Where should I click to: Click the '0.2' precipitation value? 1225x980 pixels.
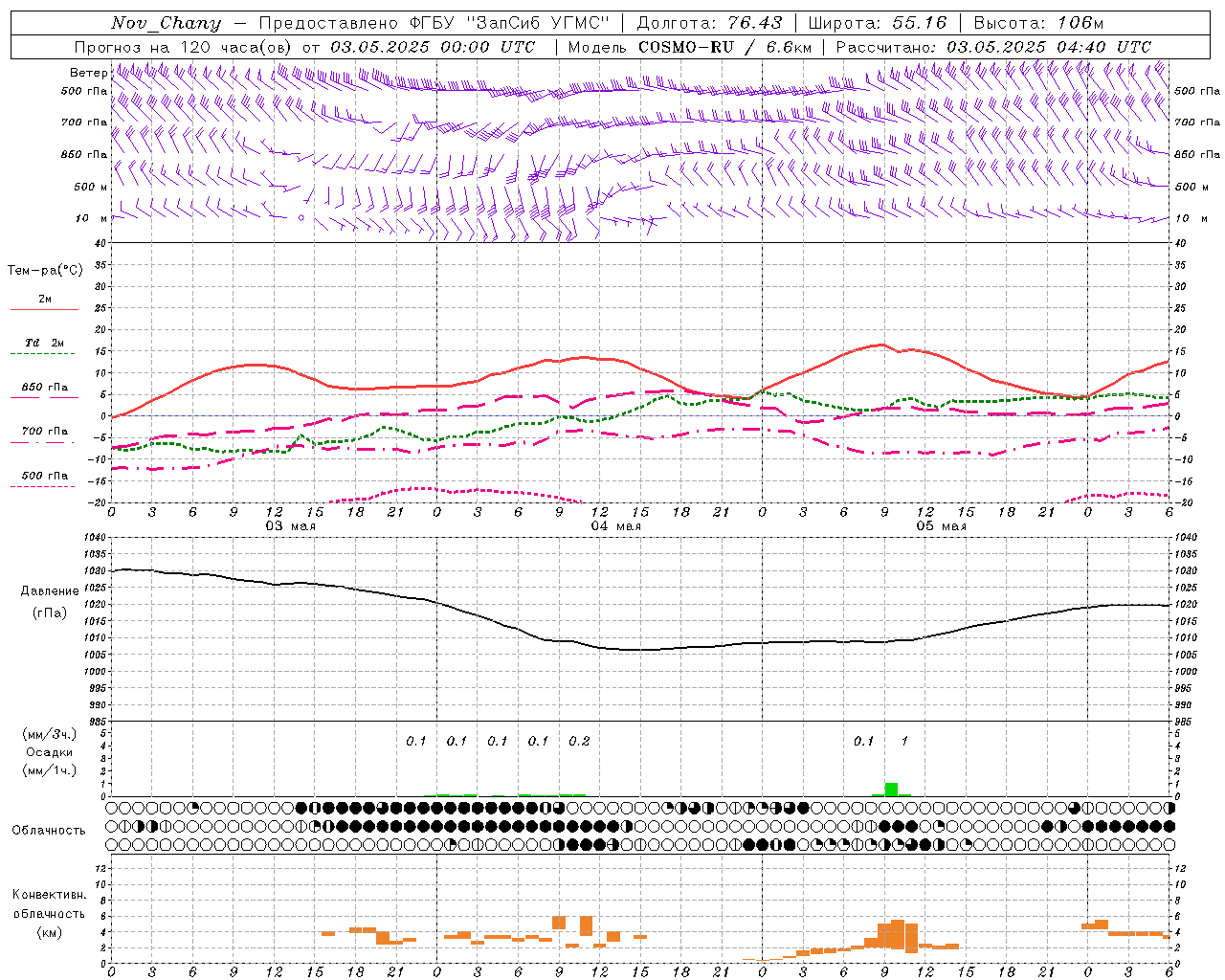579,741
